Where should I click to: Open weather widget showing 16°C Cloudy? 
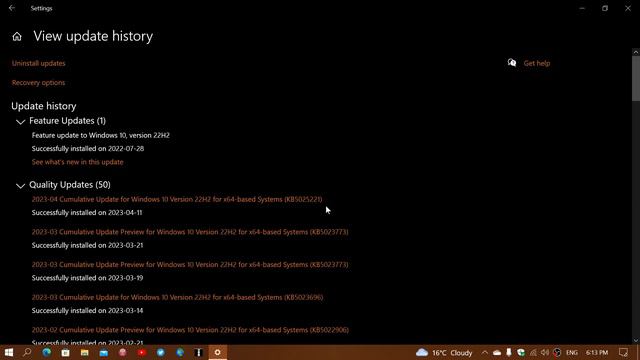444,352
